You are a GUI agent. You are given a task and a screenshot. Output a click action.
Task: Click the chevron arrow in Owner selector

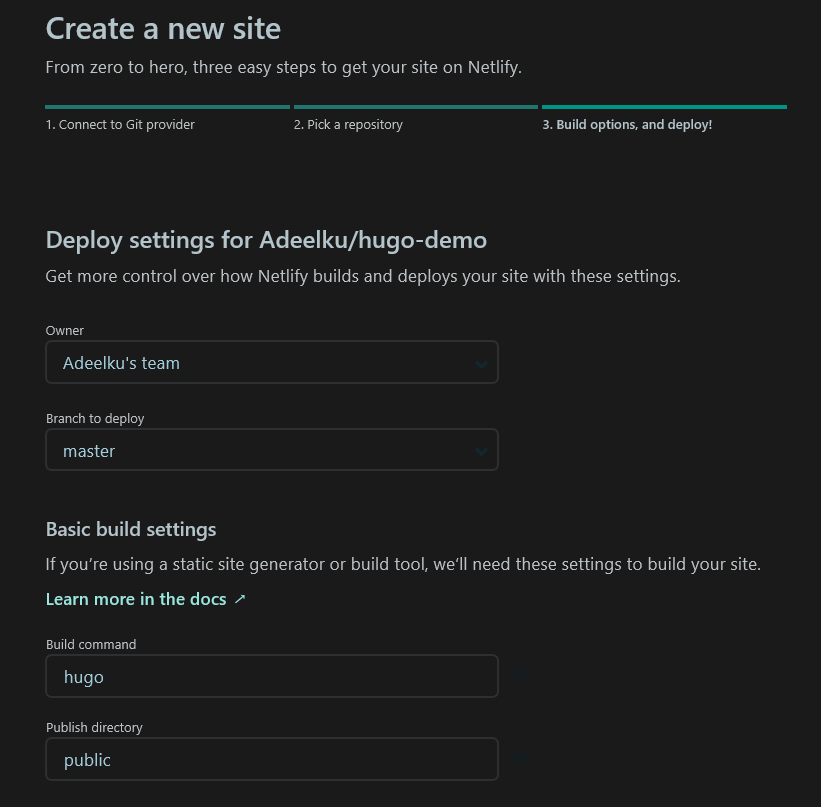coord(481,363)
